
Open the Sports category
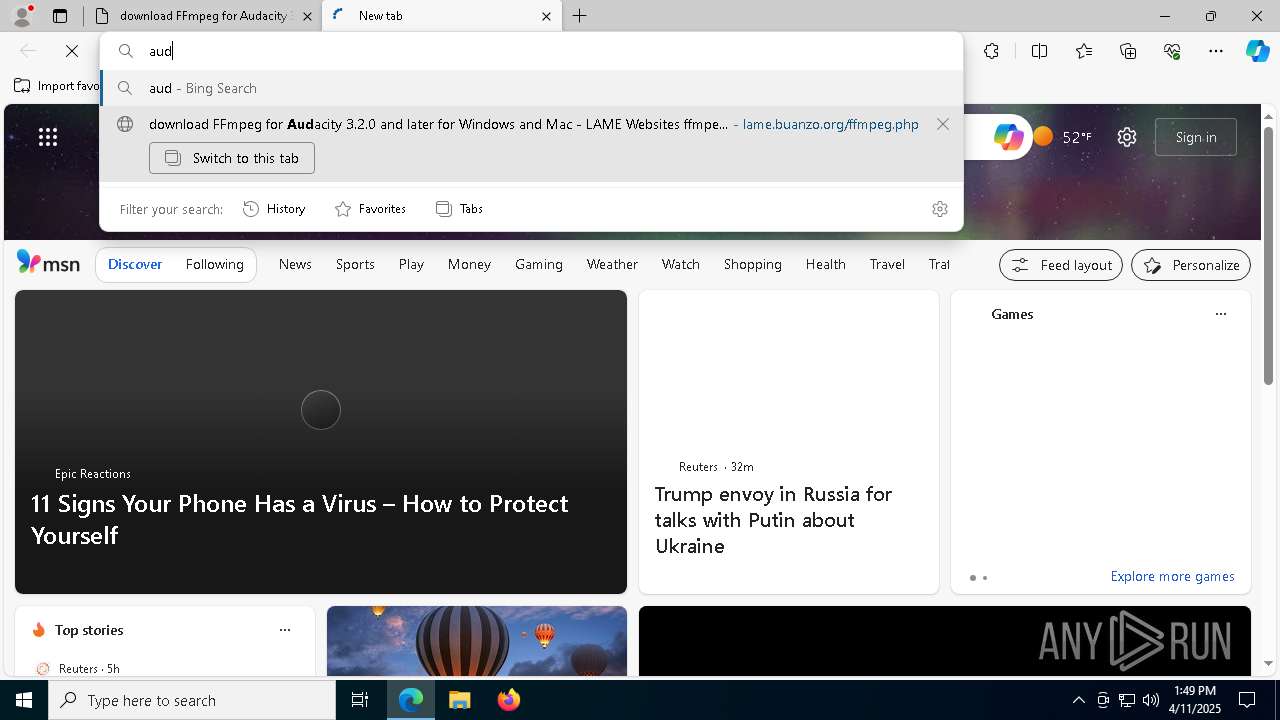355,264
